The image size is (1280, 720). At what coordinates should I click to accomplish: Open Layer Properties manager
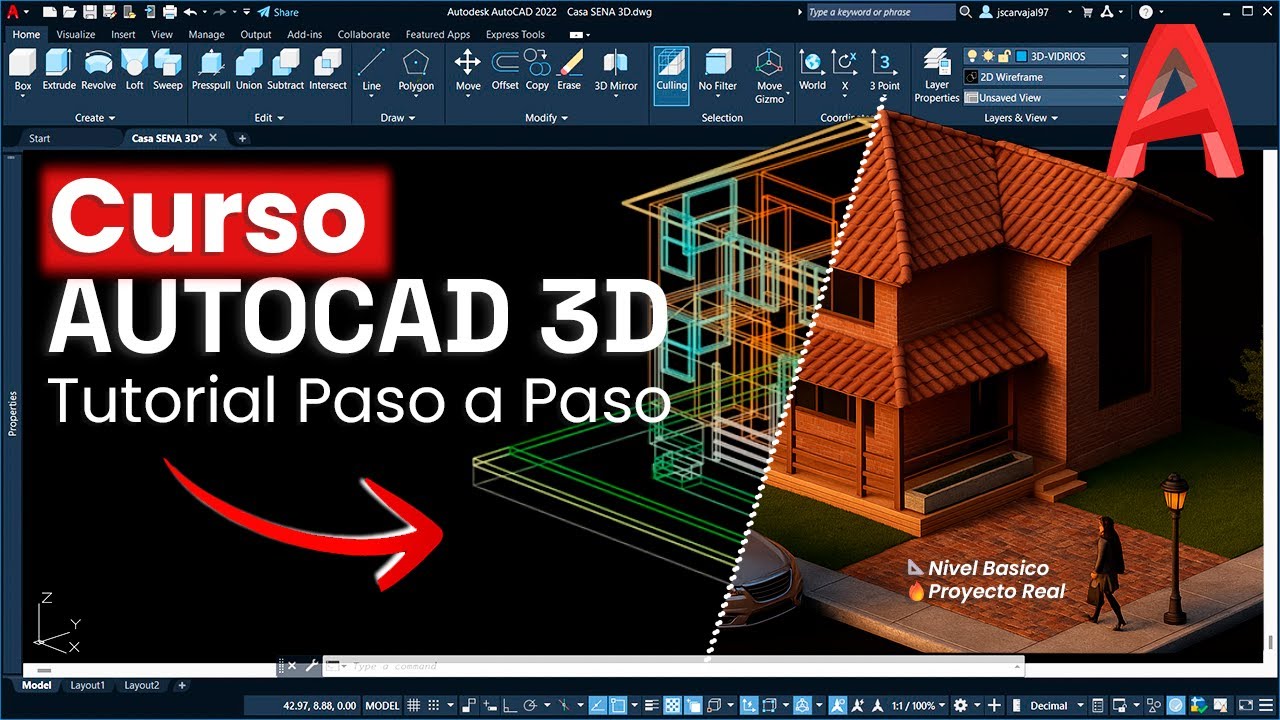(x=937, y=76)
